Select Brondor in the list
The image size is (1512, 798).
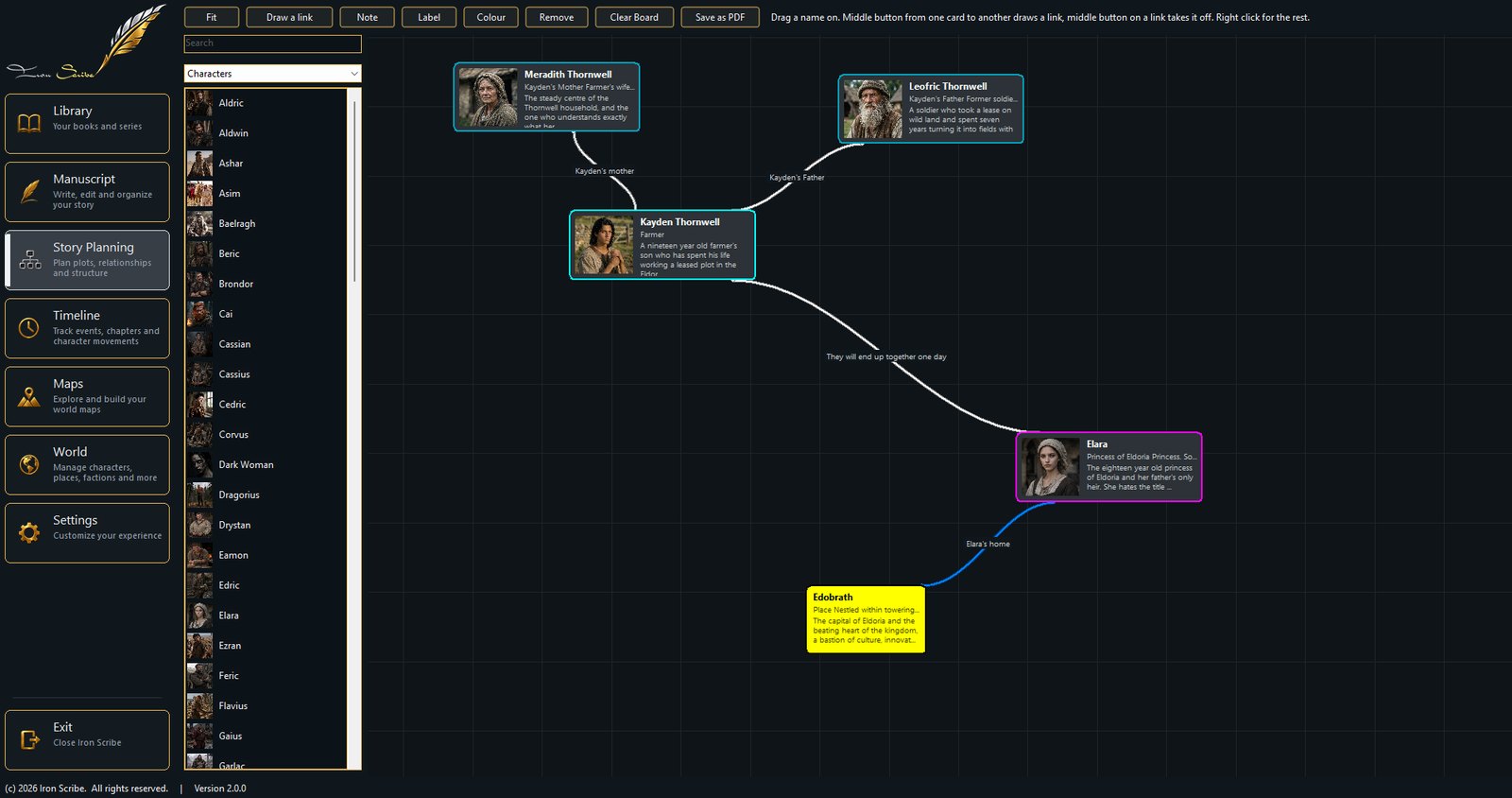pos(266,284)
